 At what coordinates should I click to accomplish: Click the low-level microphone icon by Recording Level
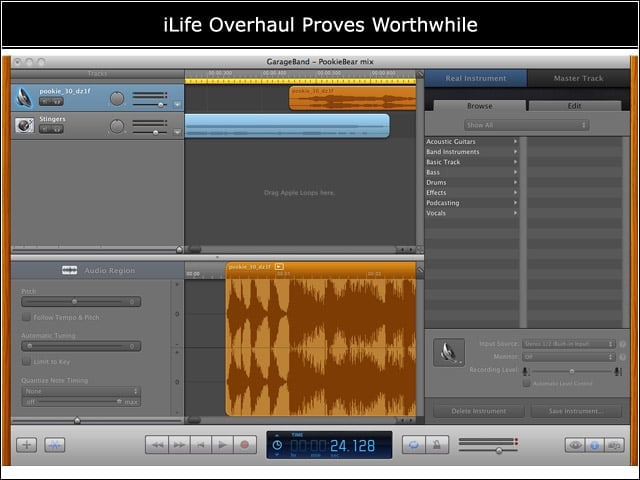click(526, 371)
